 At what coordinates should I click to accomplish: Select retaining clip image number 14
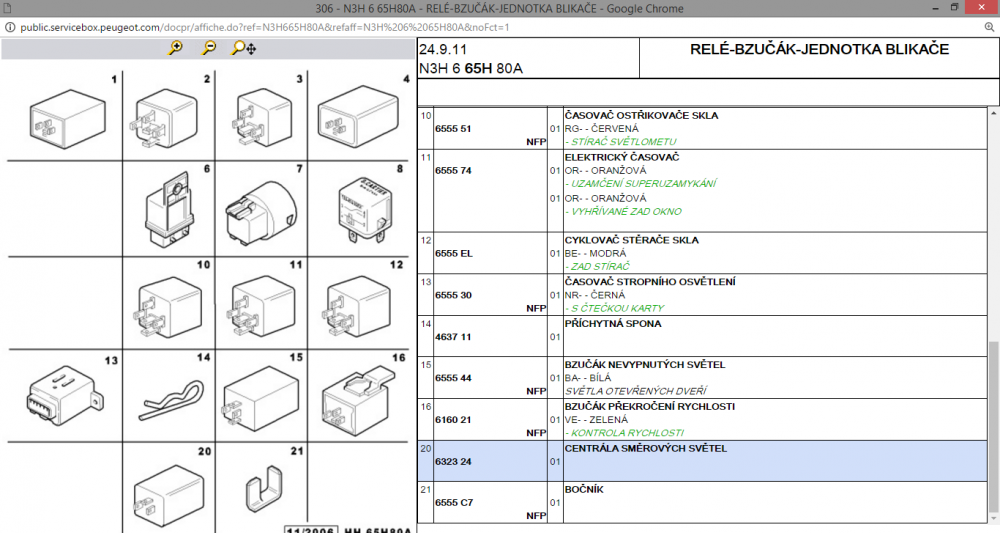click(172, 400)
